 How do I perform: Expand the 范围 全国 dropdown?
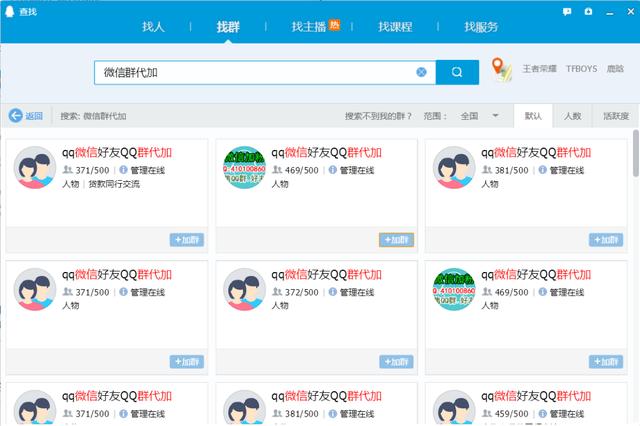[495, 116]
